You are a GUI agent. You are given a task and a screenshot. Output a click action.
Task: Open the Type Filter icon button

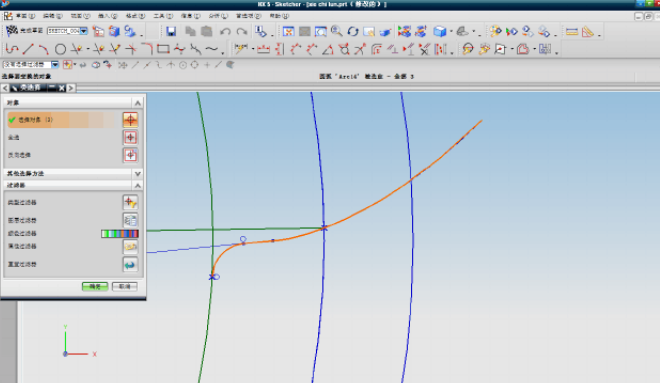(130, 202)
